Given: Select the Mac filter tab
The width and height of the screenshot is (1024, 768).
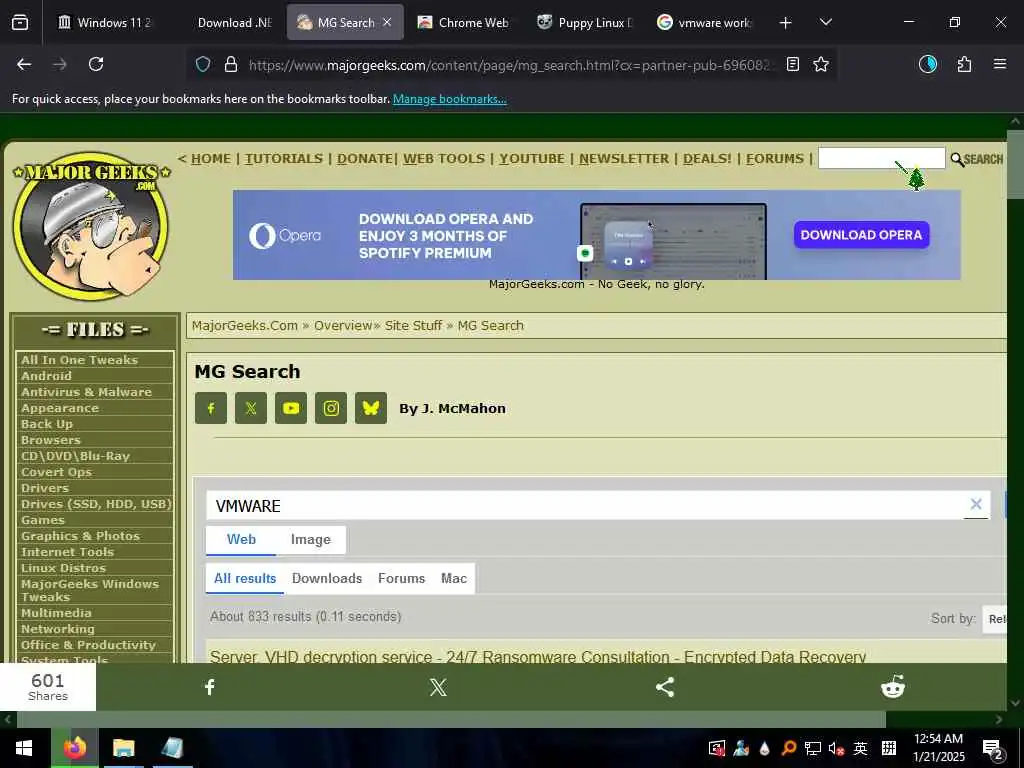Looking at the screenshot, I should pos(454,579).
